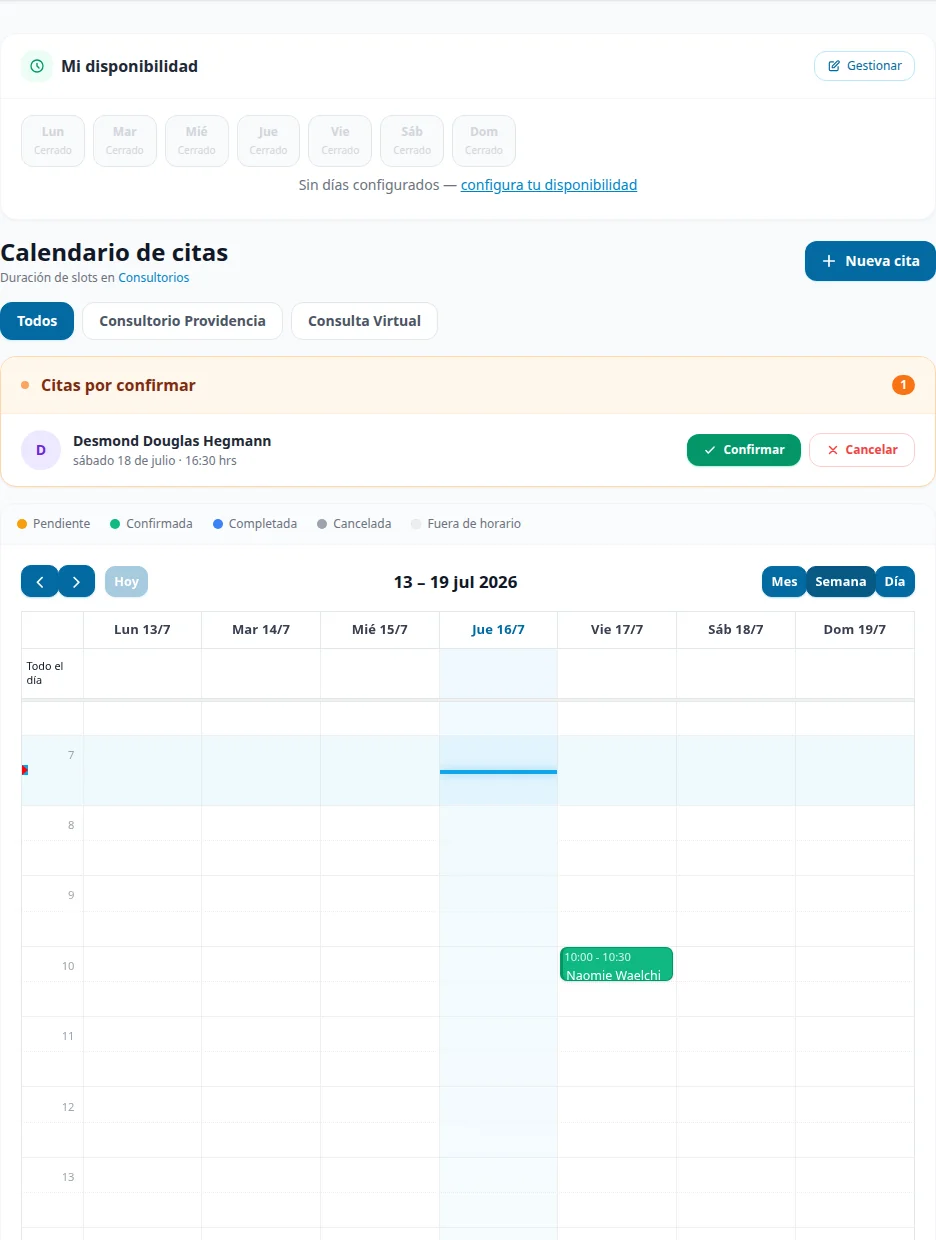The width and height of the screenshot is (936, 1240).
Task: Click the Todo el día row label
Action: (x=45, y=673)
